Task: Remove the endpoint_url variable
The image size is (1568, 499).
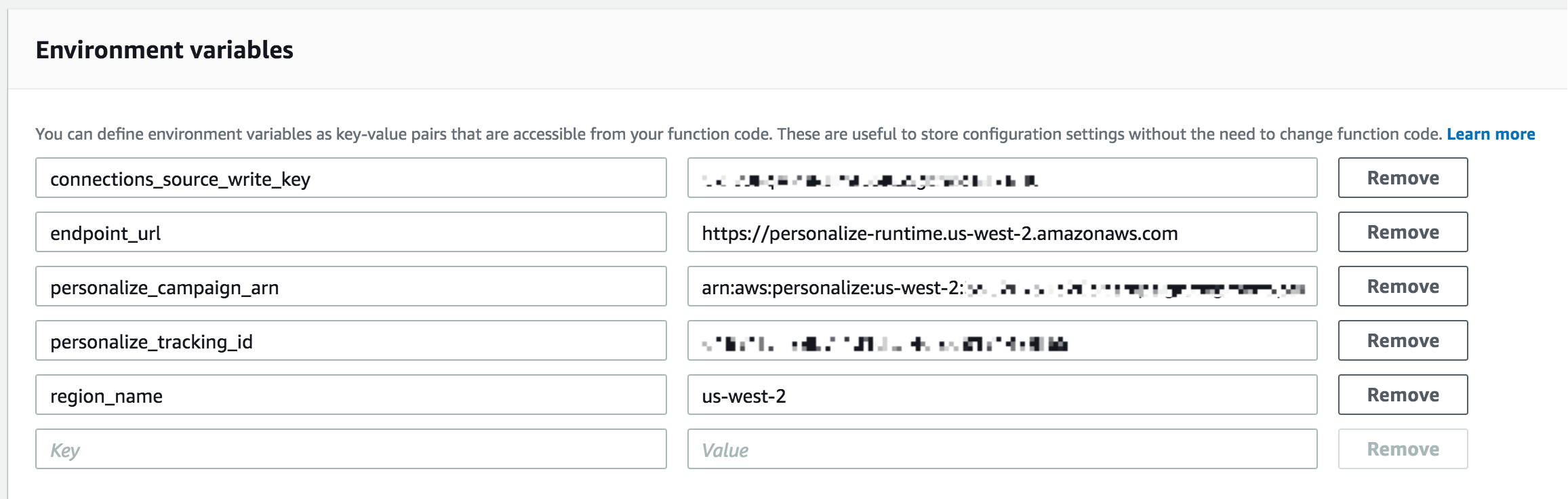Action: pos(1402,233)
